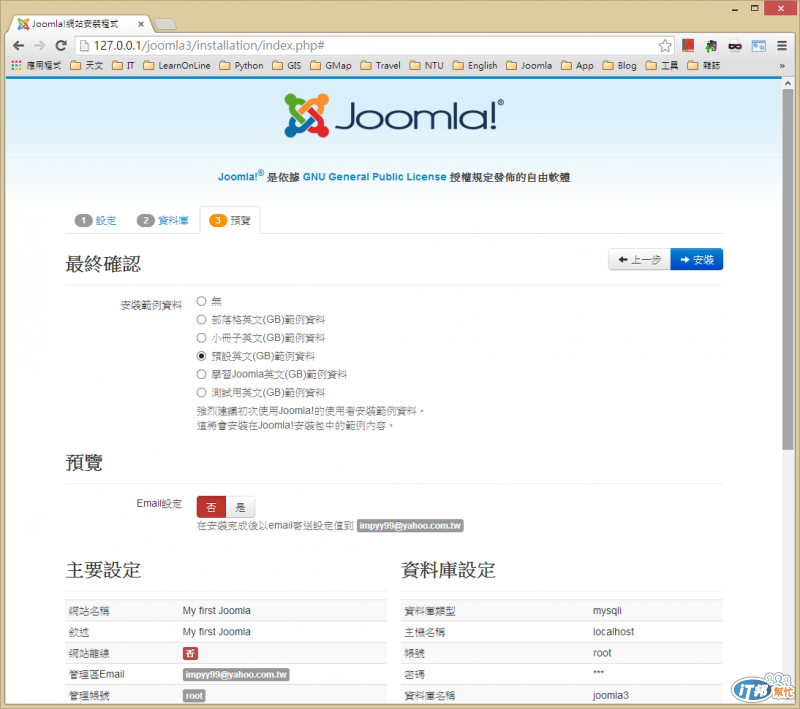Open the IT bookmark folder

click(x=123, y=65)
